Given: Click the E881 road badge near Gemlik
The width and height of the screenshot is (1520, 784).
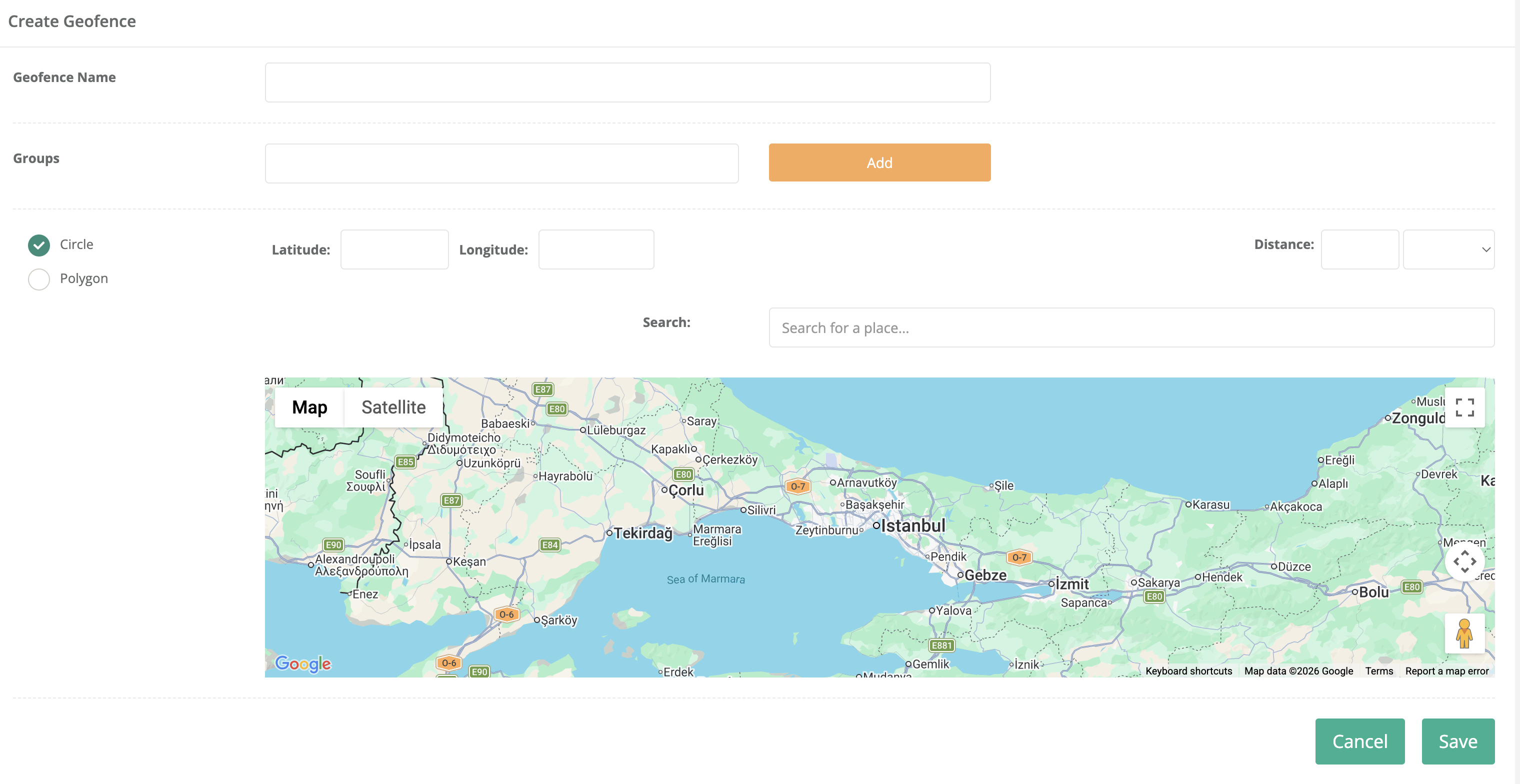Looking at the screenshot, I should coord(941,645).
